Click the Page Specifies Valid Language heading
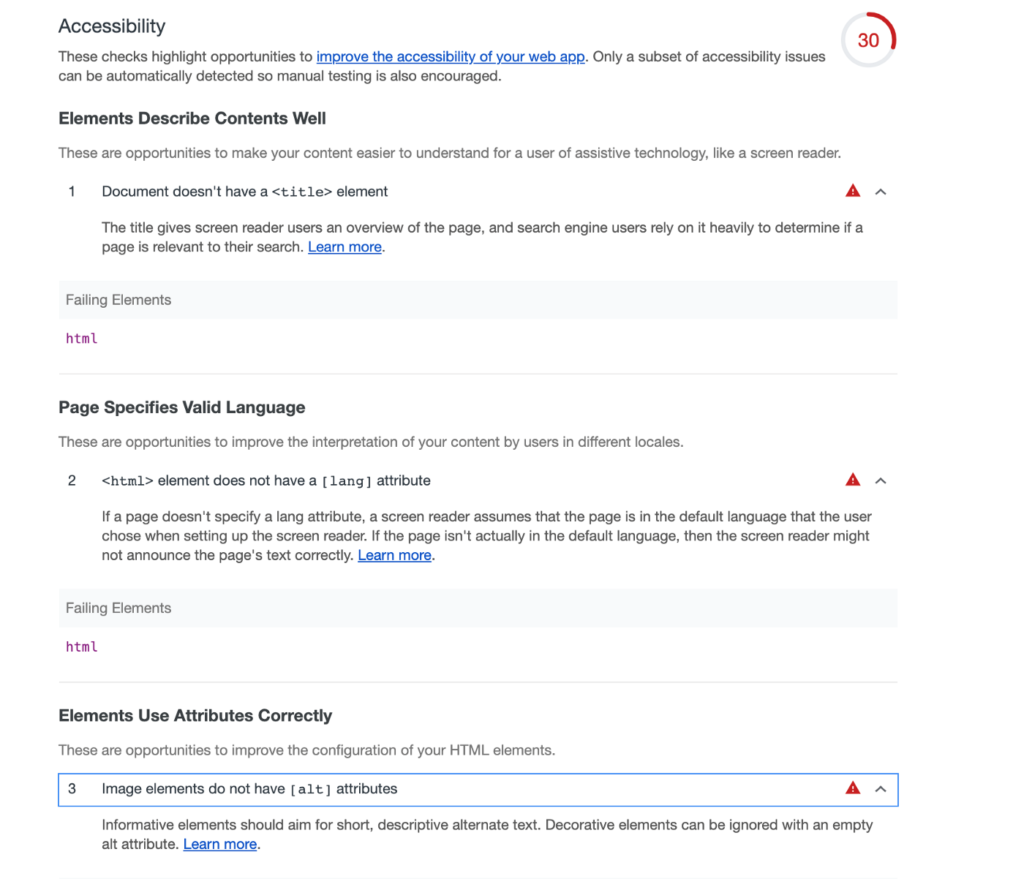1024x879 pixels. tap(182, 407)
